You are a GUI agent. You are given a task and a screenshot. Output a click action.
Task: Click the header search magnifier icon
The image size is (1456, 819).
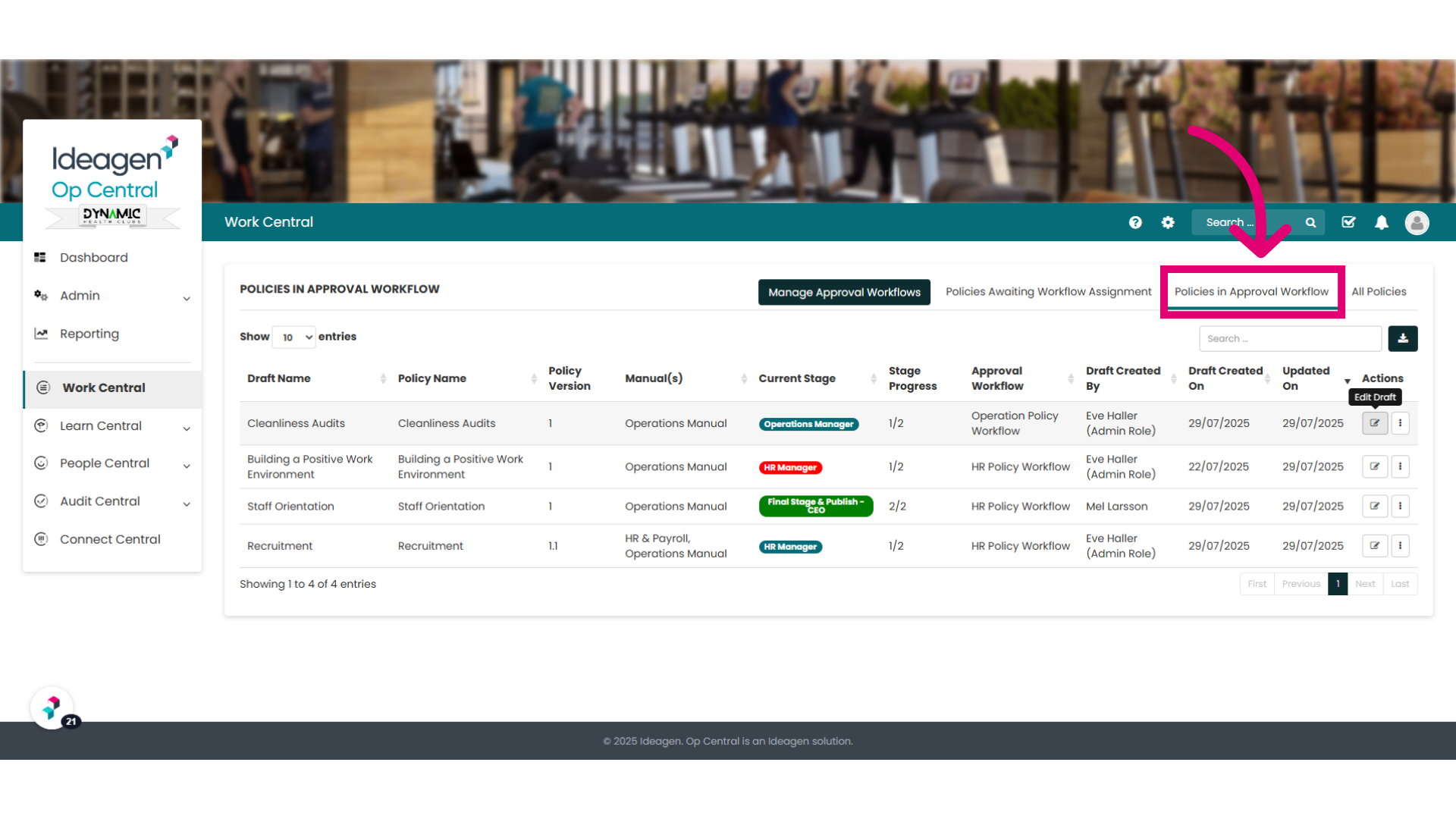[1310, 222]
